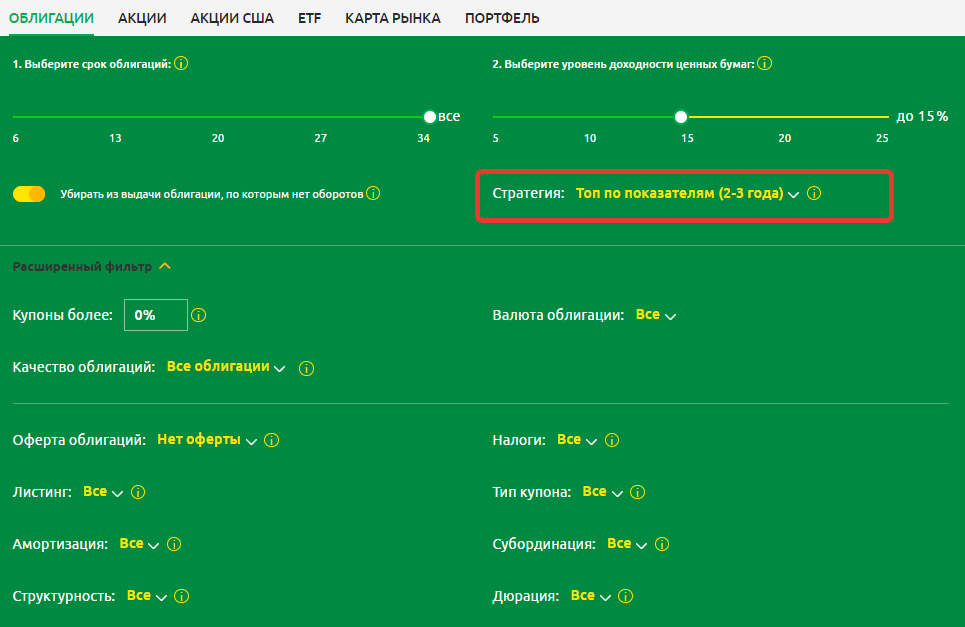Switch to the АКЦИИ США tab
This screenshot has height=627, width=965.
click(232, 18)
